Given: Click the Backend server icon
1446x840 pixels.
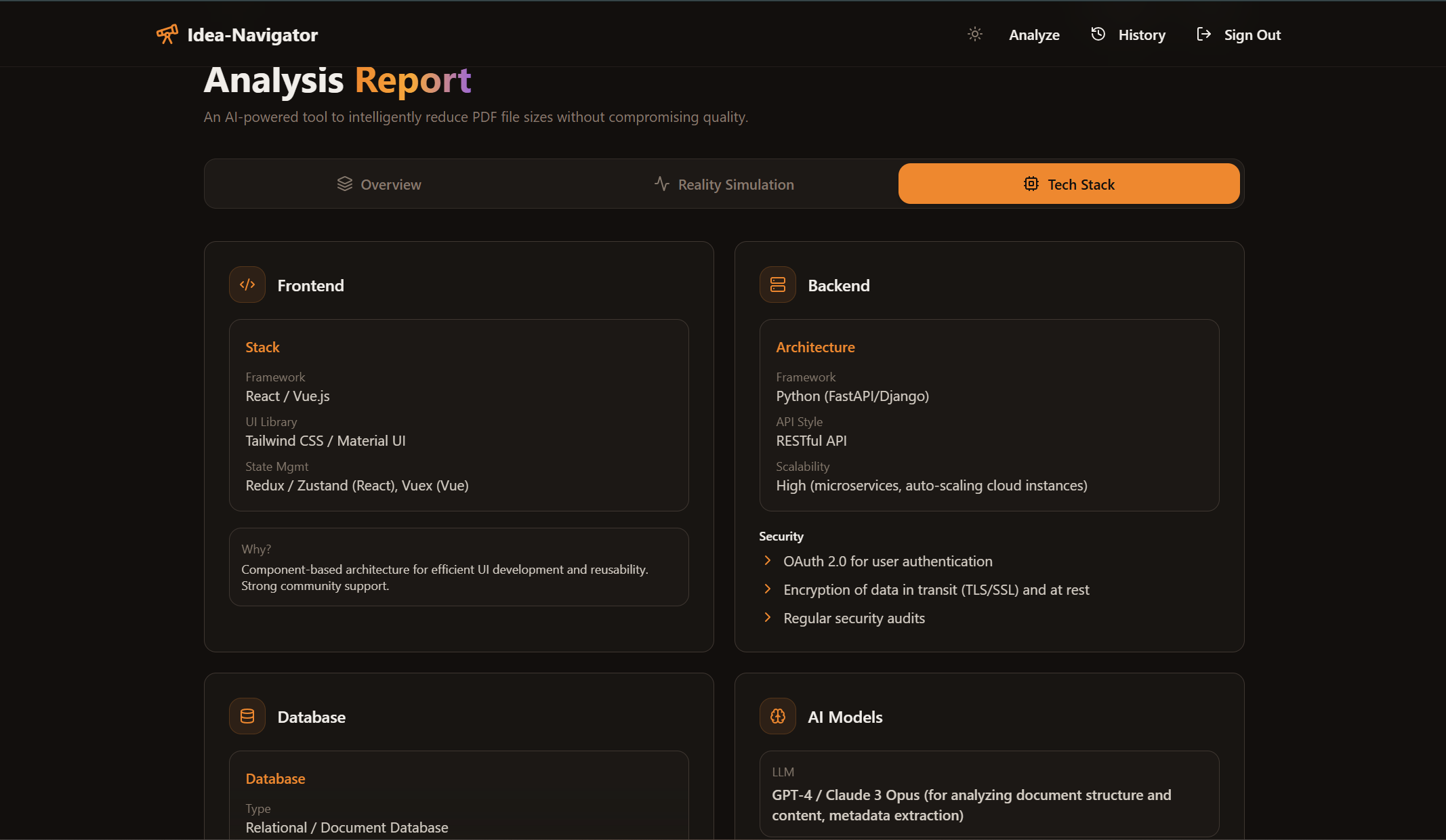Looking at the screenshot, I should [778, 285].
